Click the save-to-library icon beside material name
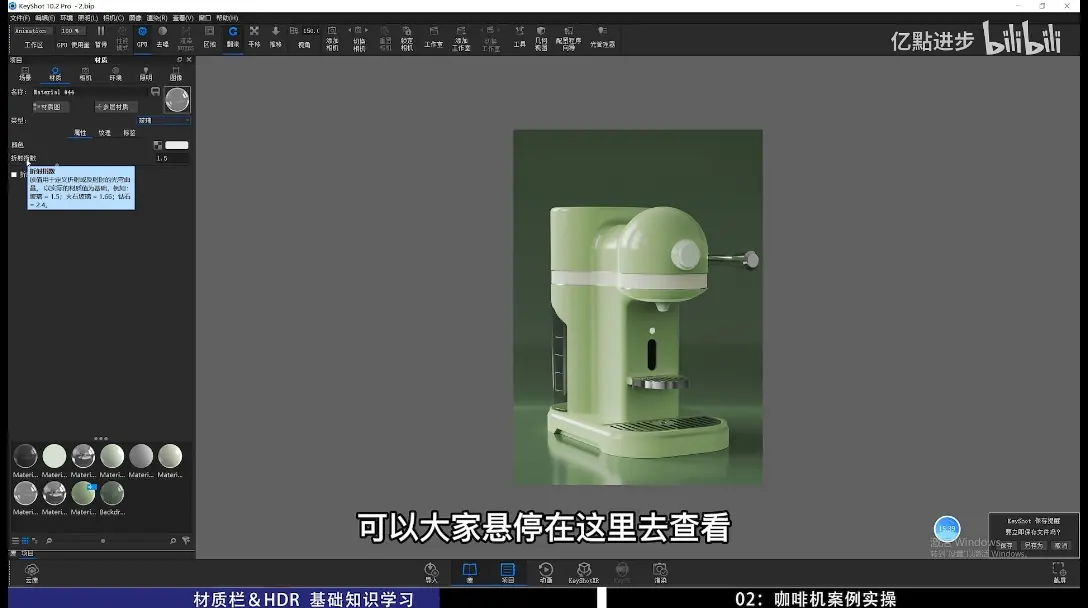 tap(155, 92)
